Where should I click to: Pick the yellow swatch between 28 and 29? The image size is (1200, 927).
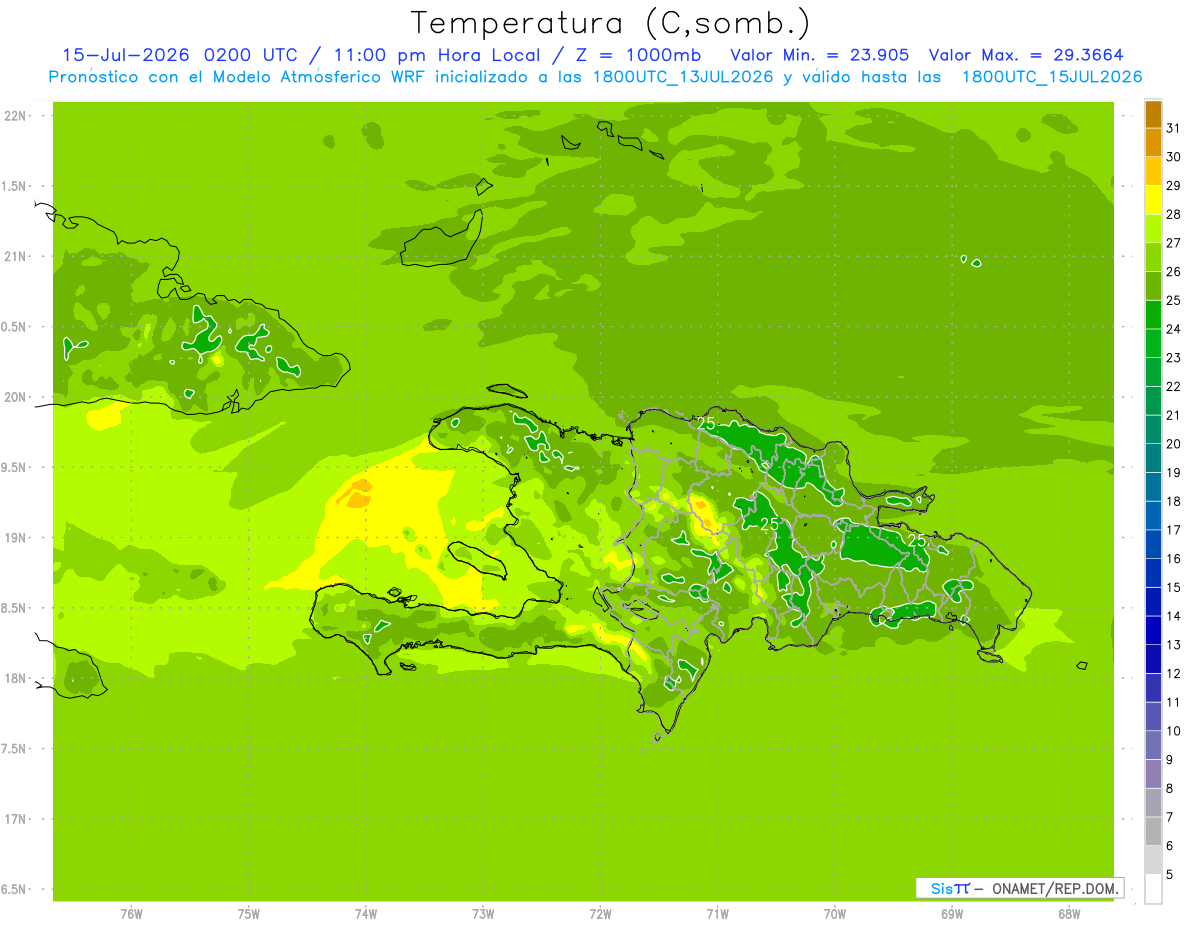1153,200
